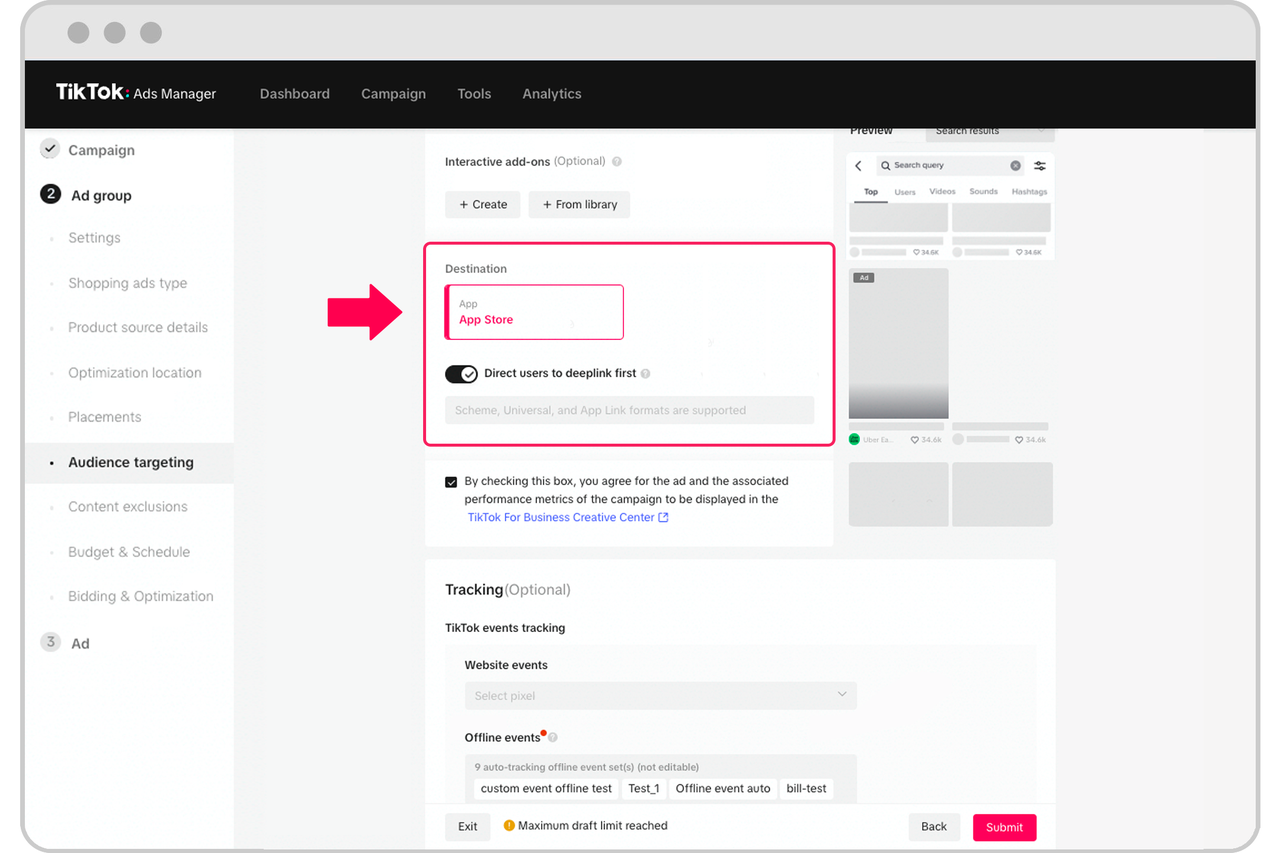Open TikTok For Business Creative Center link
This screenshot has height=853, width=1280.
pyautogui.click(x=568, y=517)
